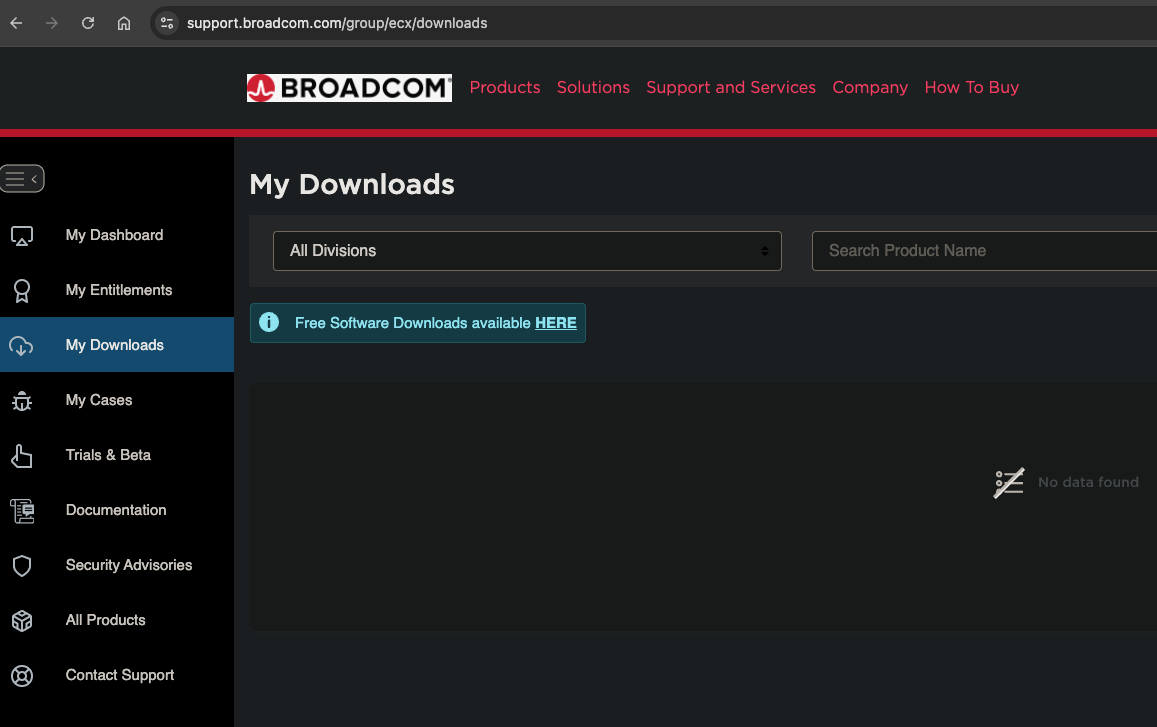Click the My Dashboard monitor icon
Screen dimensions: 1157x727
(21, 235)
